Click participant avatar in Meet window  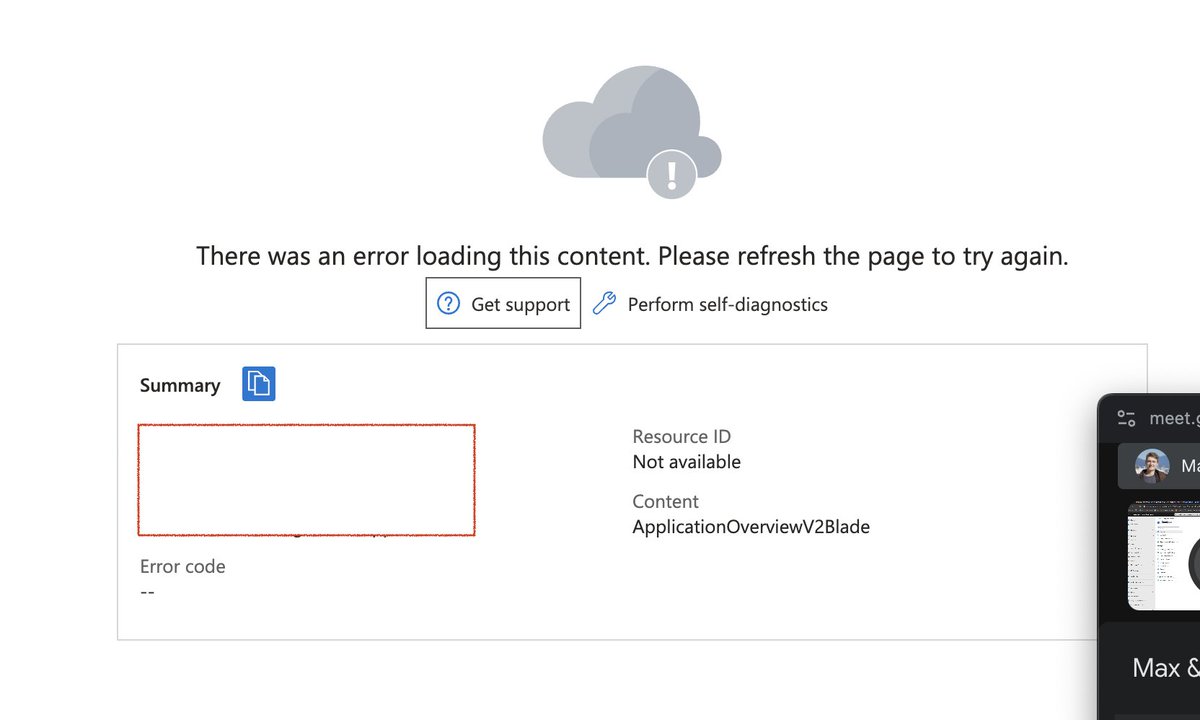tap(1152, 466)
